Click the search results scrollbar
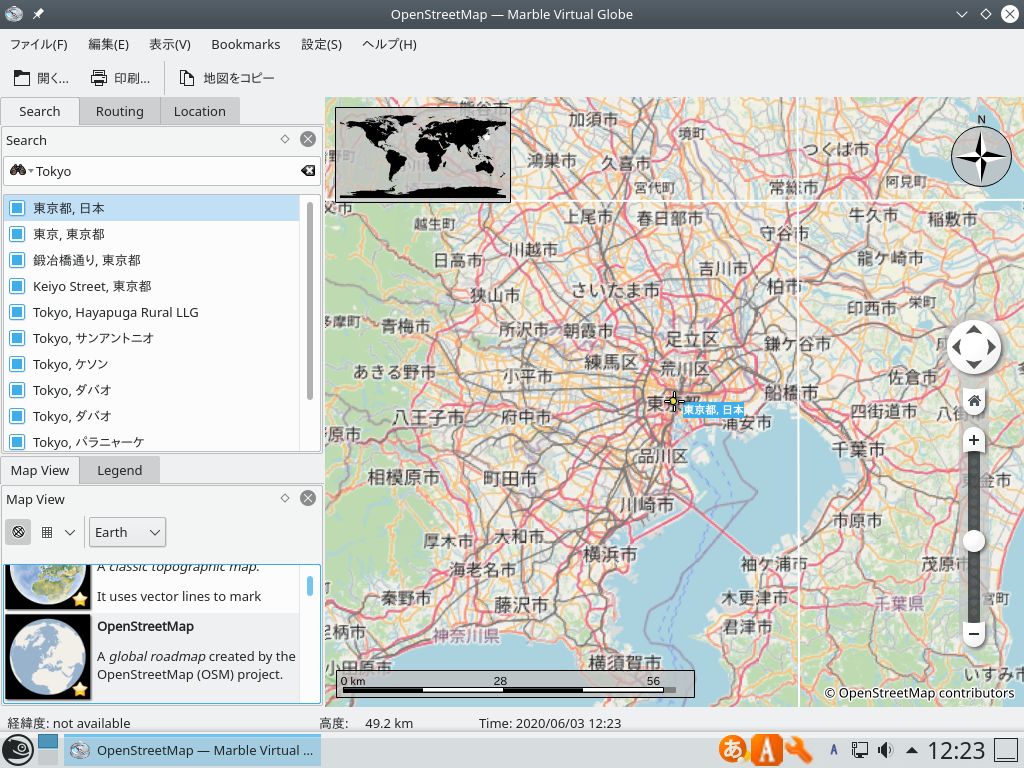Screen dimensions: 1024x768 310,300
